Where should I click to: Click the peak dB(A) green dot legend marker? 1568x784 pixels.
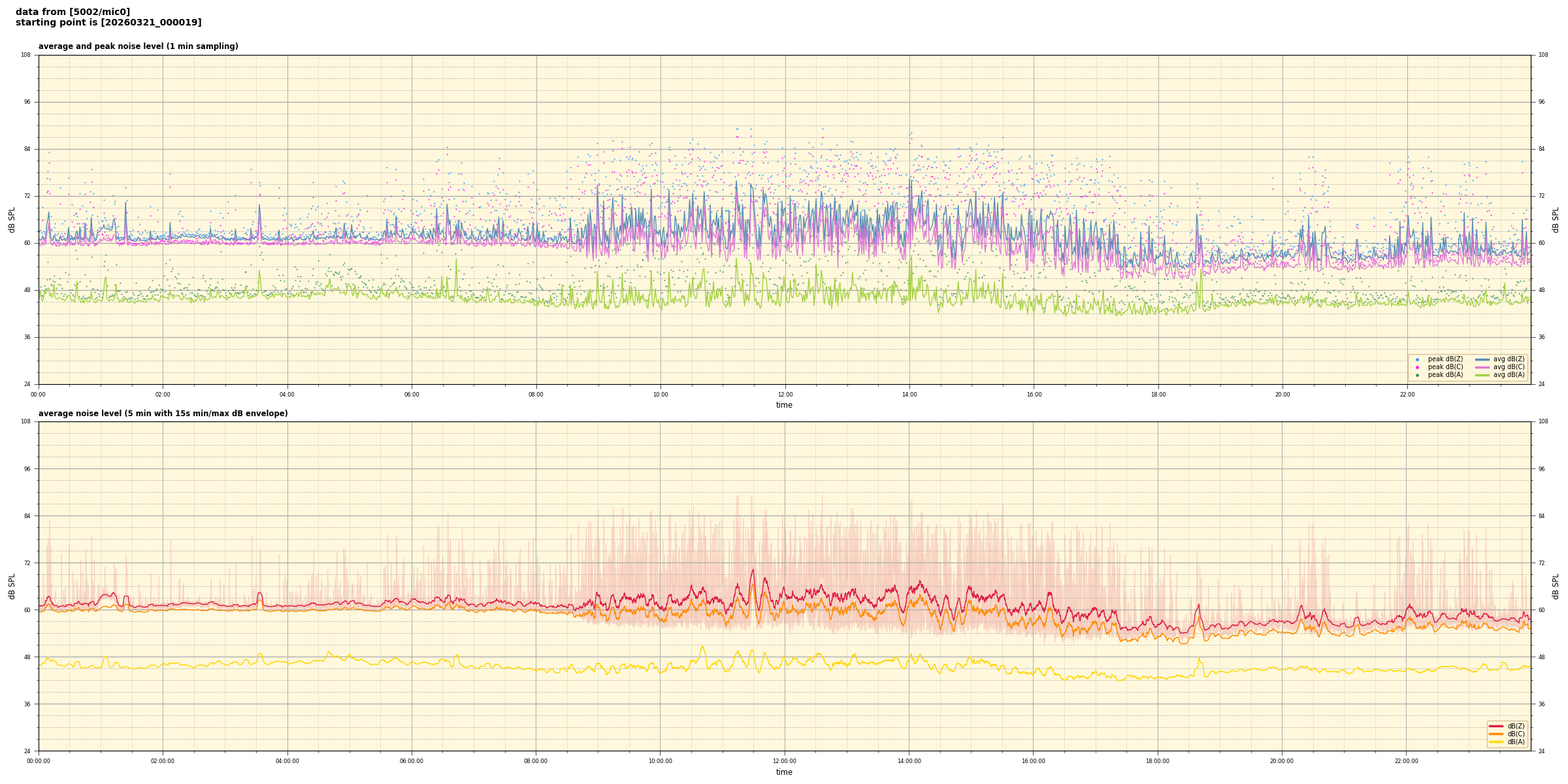1417,375
